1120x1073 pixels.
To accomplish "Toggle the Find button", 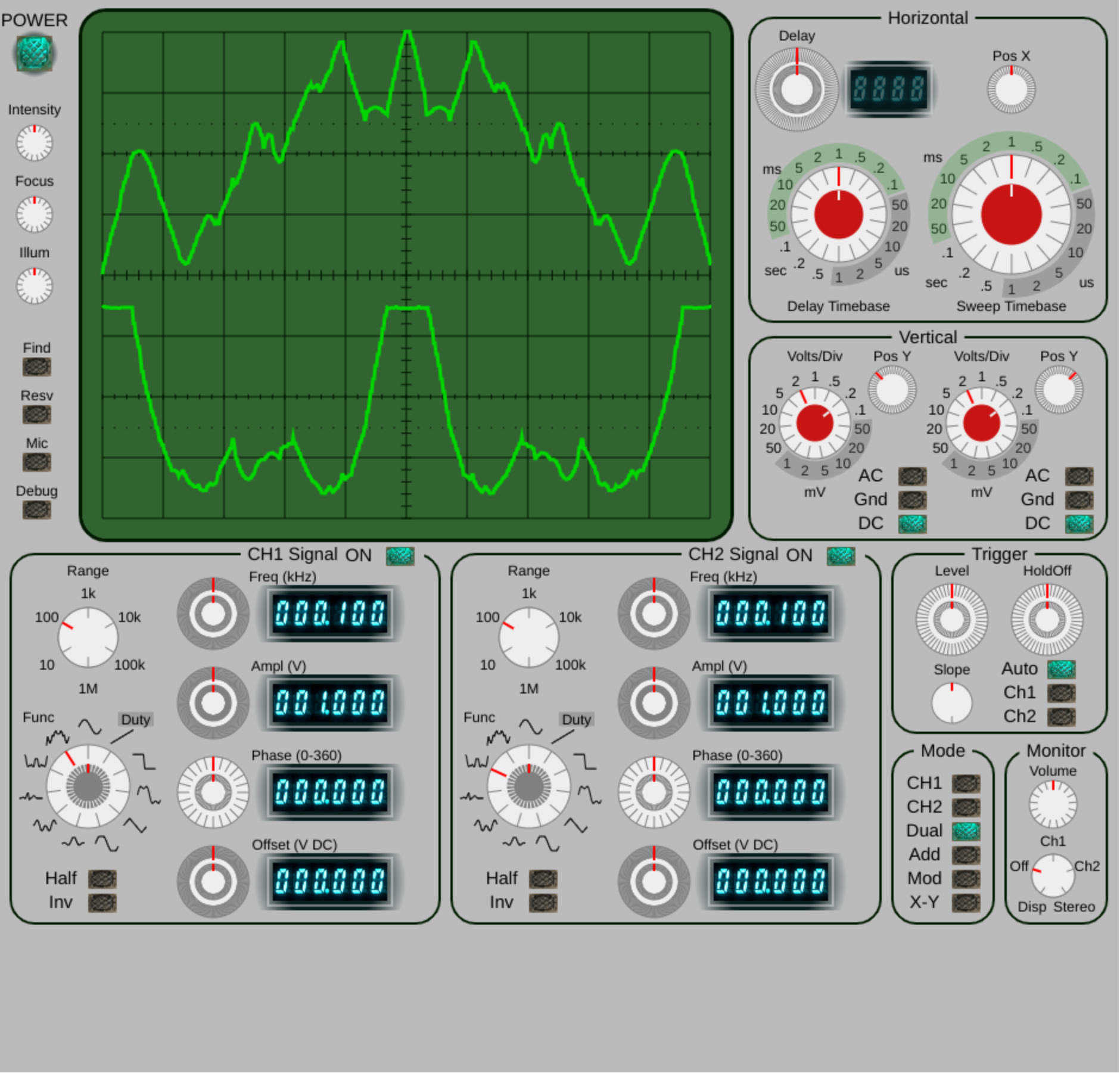I will (x=37, y=367).
